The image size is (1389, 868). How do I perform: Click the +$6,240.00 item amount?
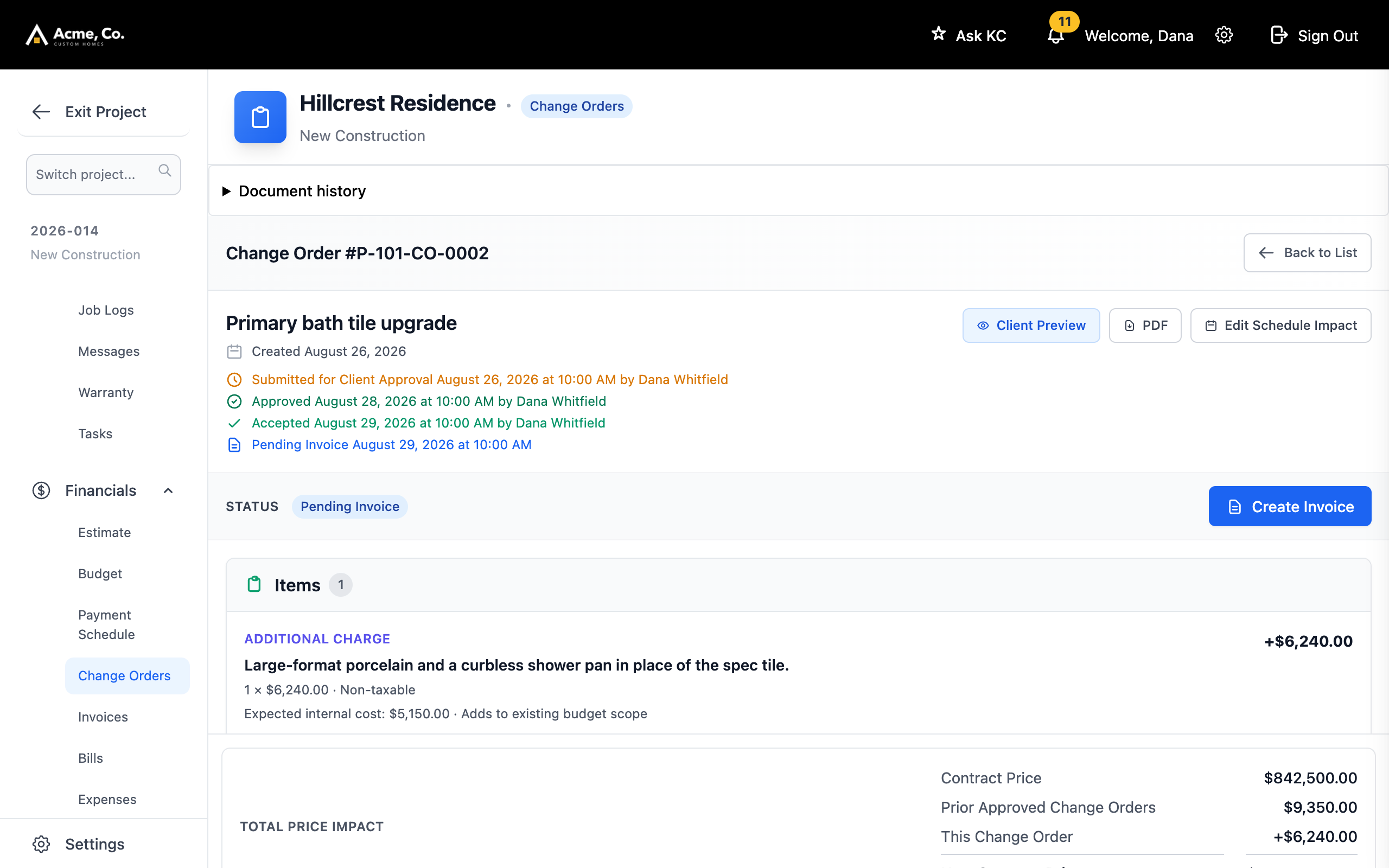[x=1308, y=641]
